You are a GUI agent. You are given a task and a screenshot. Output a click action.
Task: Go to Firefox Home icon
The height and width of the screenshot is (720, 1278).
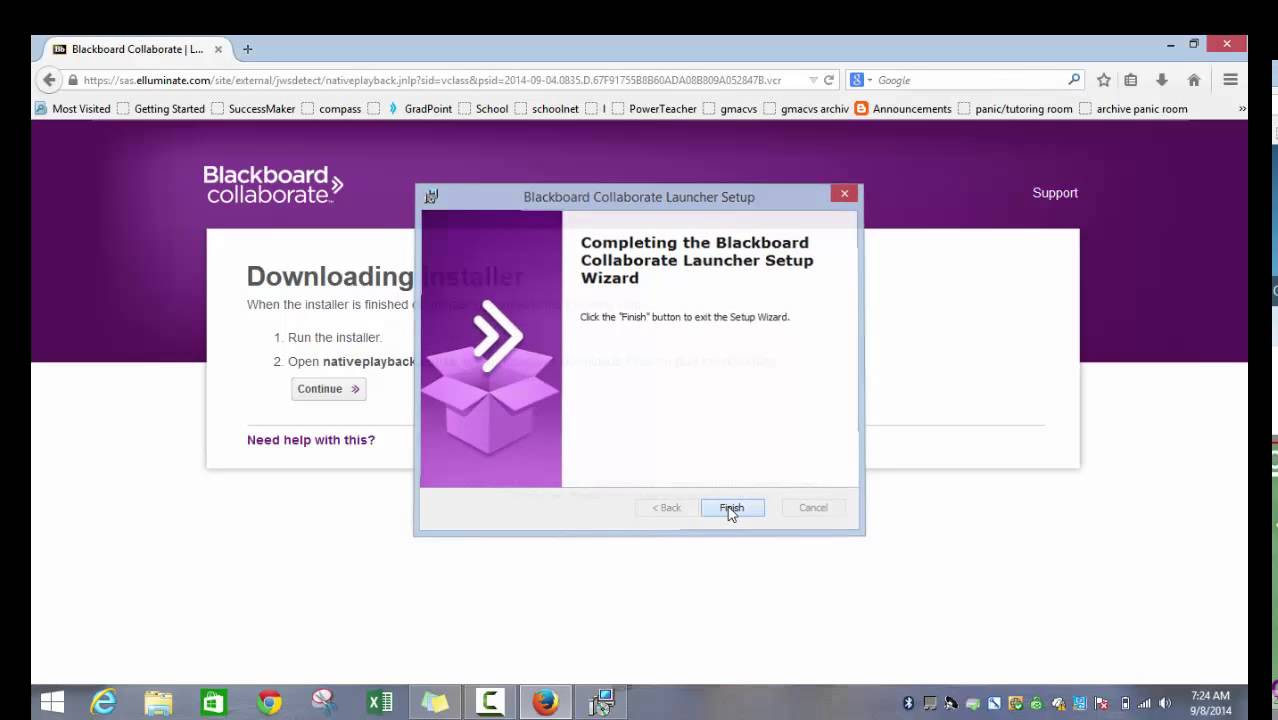tap(1194, 80)
